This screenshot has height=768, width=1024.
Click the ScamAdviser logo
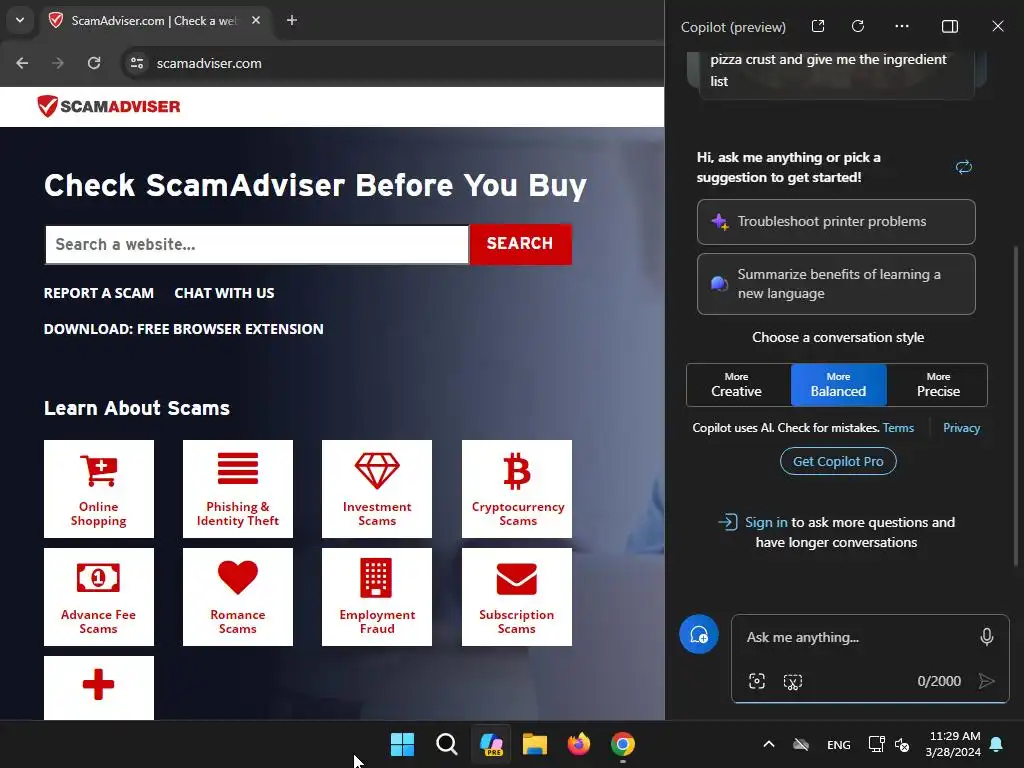click(108, 106)
